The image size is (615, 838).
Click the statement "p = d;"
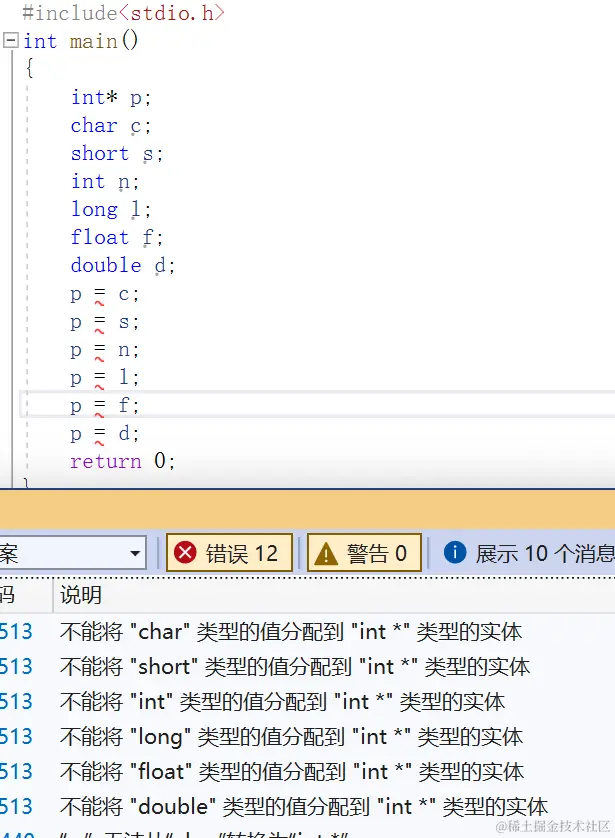coord(105,433)
